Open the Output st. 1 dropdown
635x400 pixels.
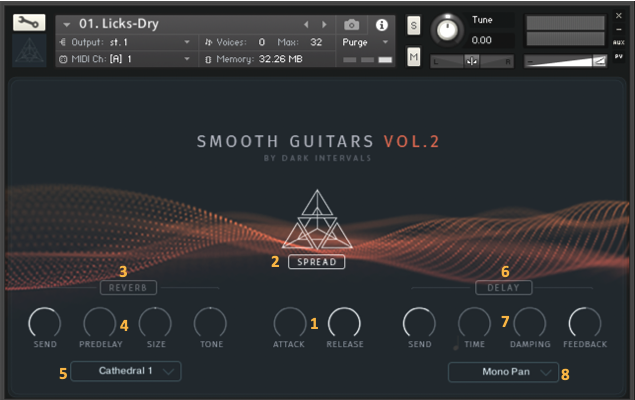click(x=127, y=42)
